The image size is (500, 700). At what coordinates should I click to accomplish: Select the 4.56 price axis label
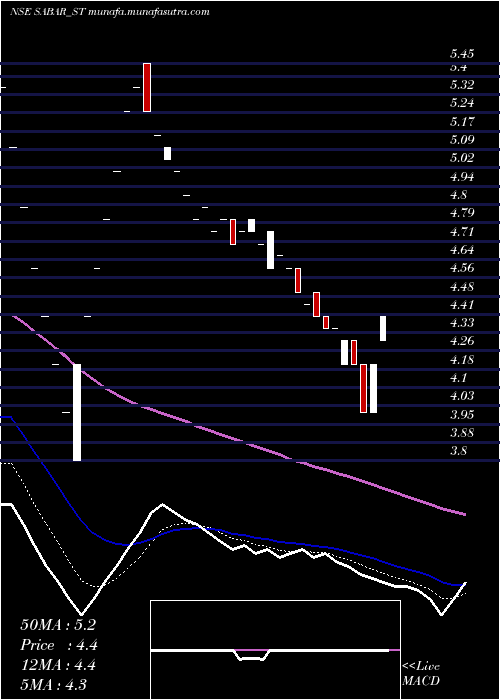tap(462, 268)
